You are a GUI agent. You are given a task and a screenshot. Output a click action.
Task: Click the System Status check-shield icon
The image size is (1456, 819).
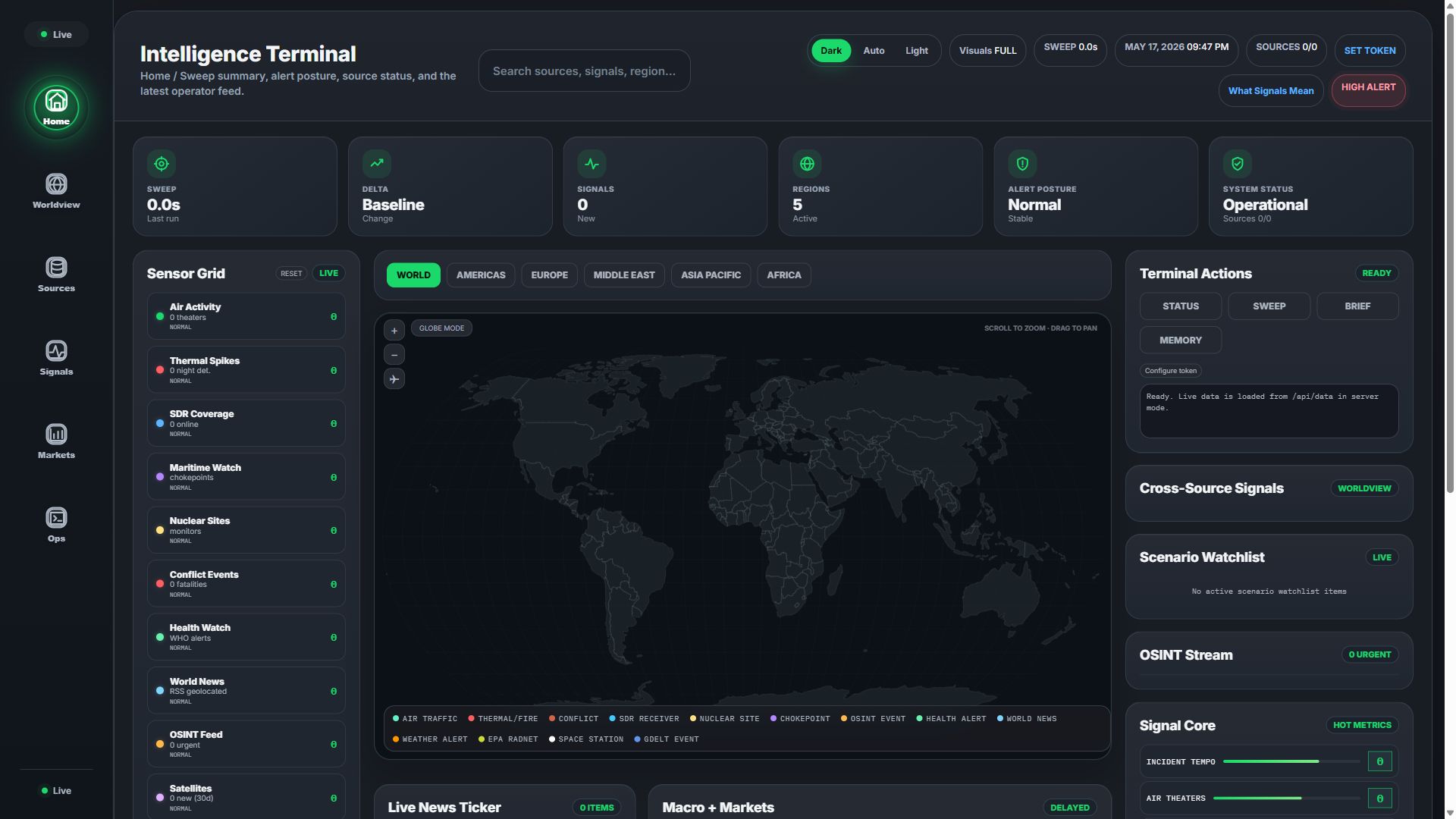click(x=1238, y=164)
